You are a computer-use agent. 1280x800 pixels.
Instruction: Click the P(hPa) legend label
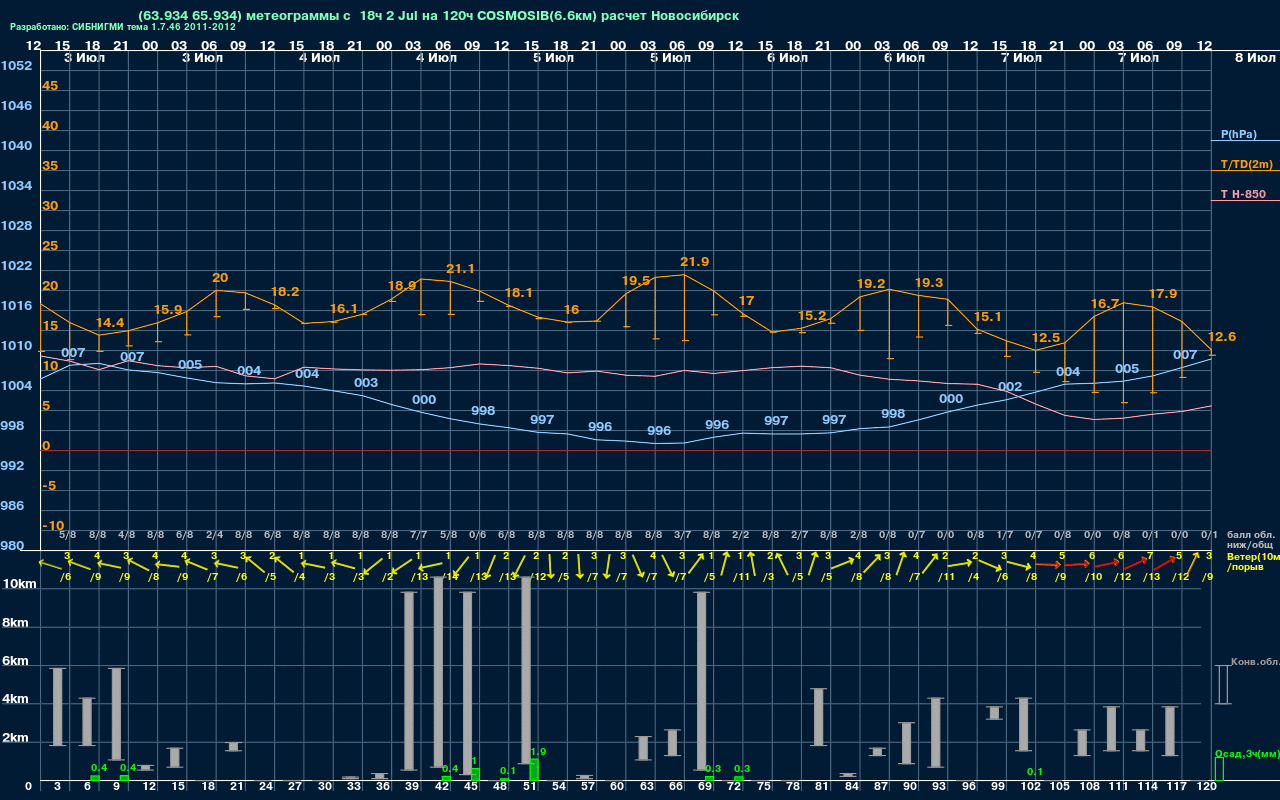click(1238, 134)
